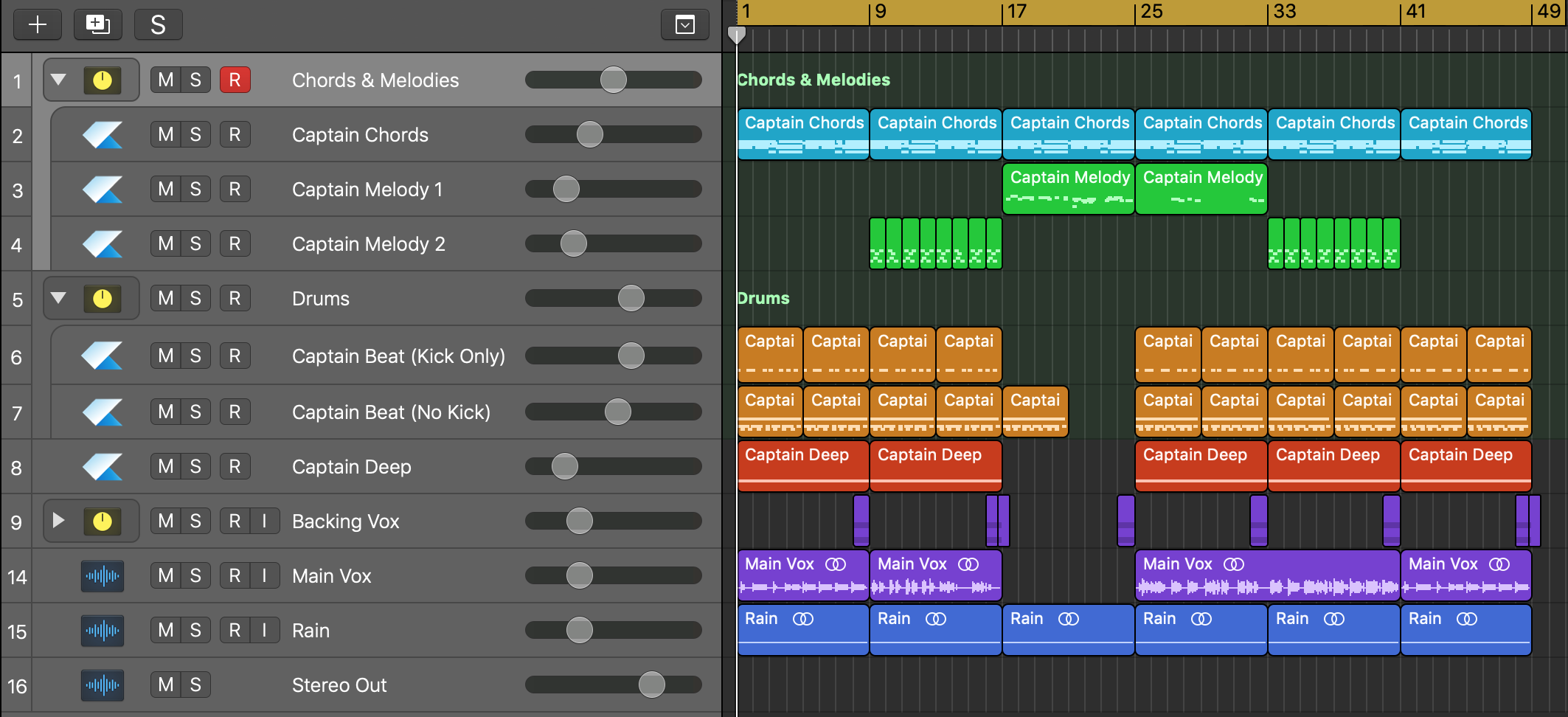Screen dimensions: 1568x717
Task: Mute the Captain Beat (No Kick) track
Action: pyautogui.click(x=166, y=412)
